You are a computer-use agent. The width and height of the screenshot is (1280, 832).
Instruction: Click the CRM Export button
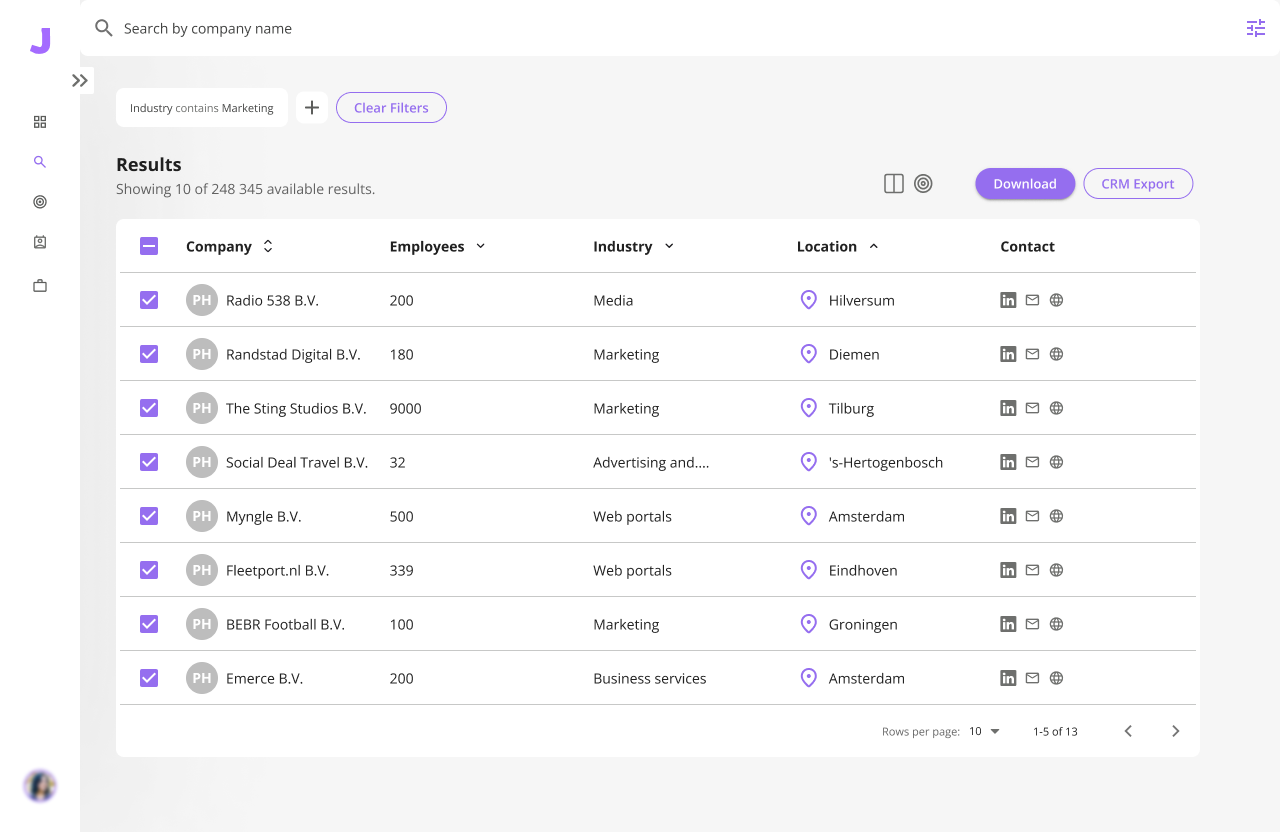click(1138, 183)
